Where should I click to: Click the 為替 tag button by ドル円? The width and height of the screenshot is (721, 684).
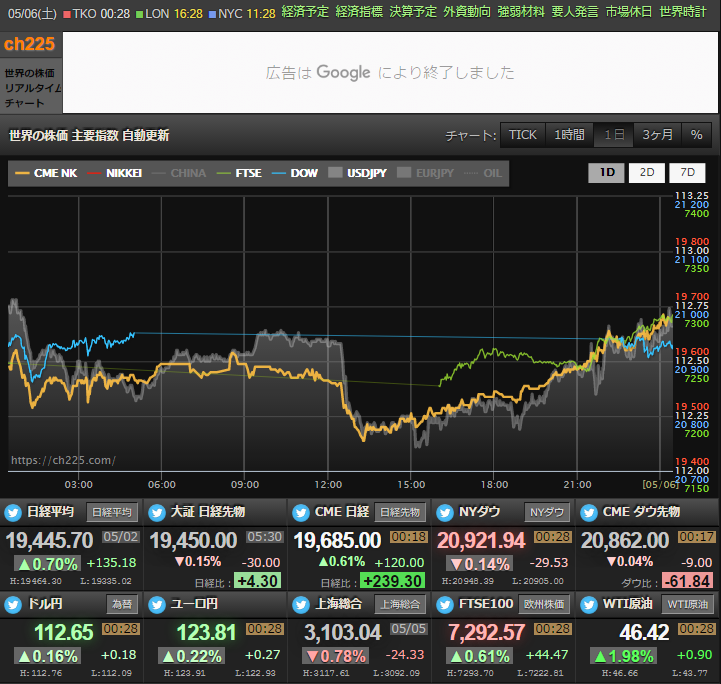(x=122, y=604)
